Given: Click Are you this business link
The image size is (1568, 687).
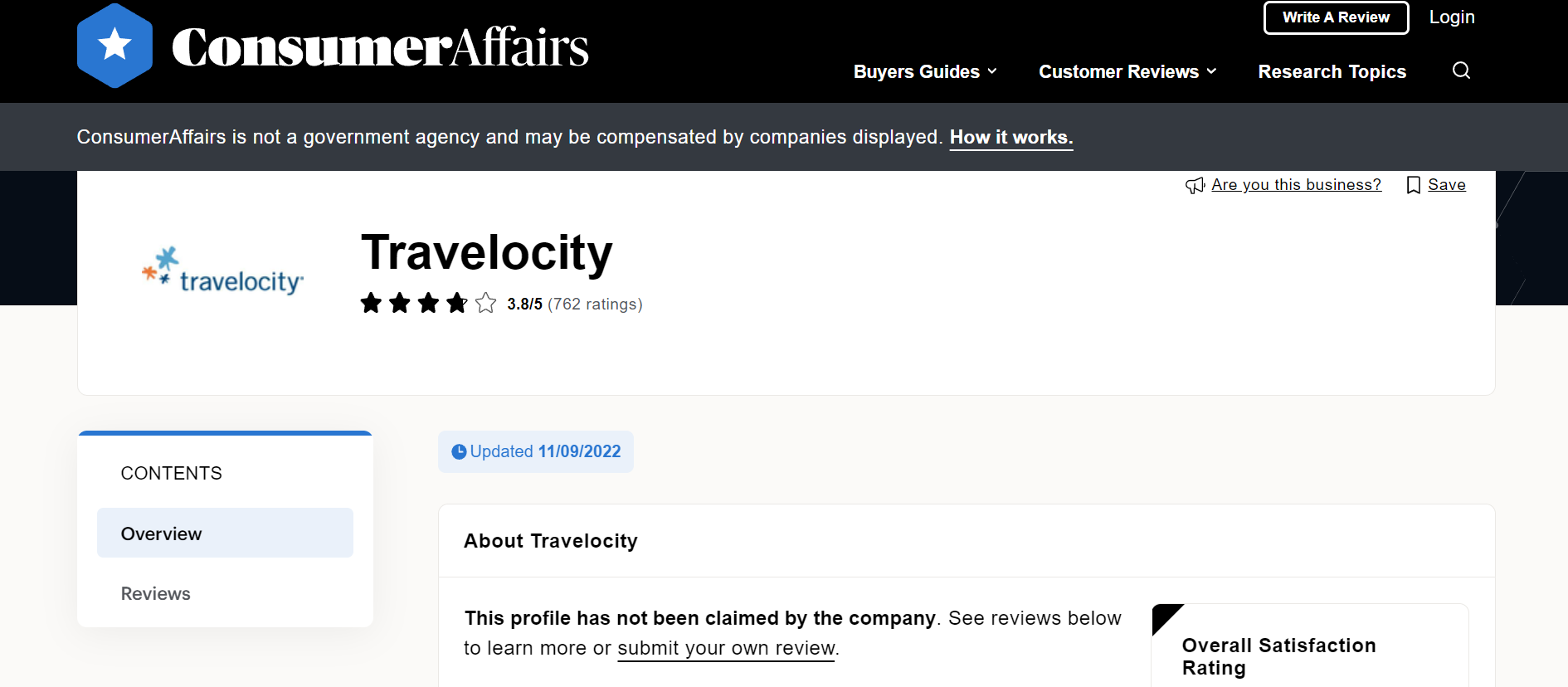Looking at the screenshot, I should point(1296,185).
